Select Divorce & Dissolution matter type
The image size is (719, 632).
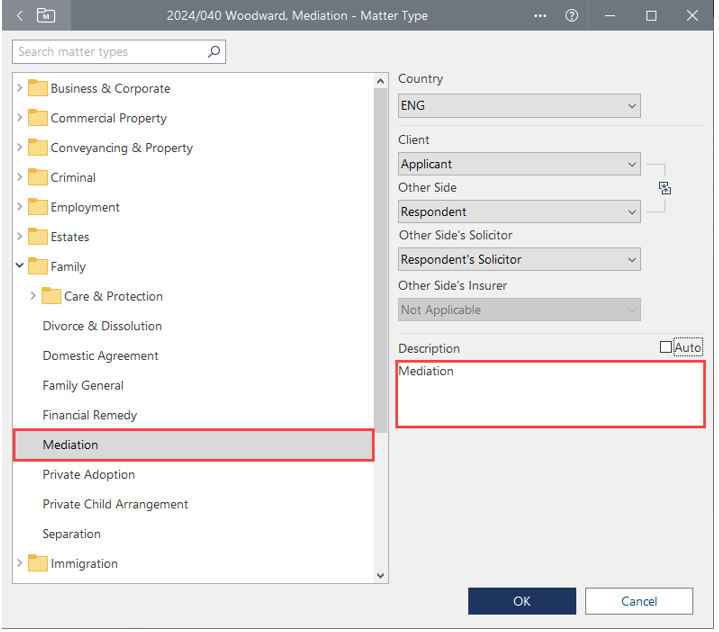pos(102,326)
